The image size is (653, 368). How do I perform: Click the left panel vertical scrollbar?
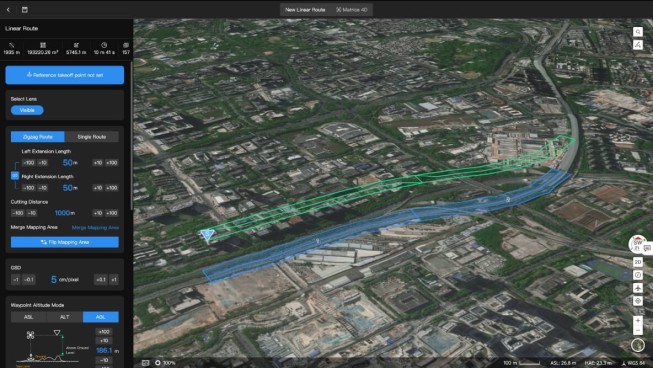pyautogui.click(x=132, y=135)
